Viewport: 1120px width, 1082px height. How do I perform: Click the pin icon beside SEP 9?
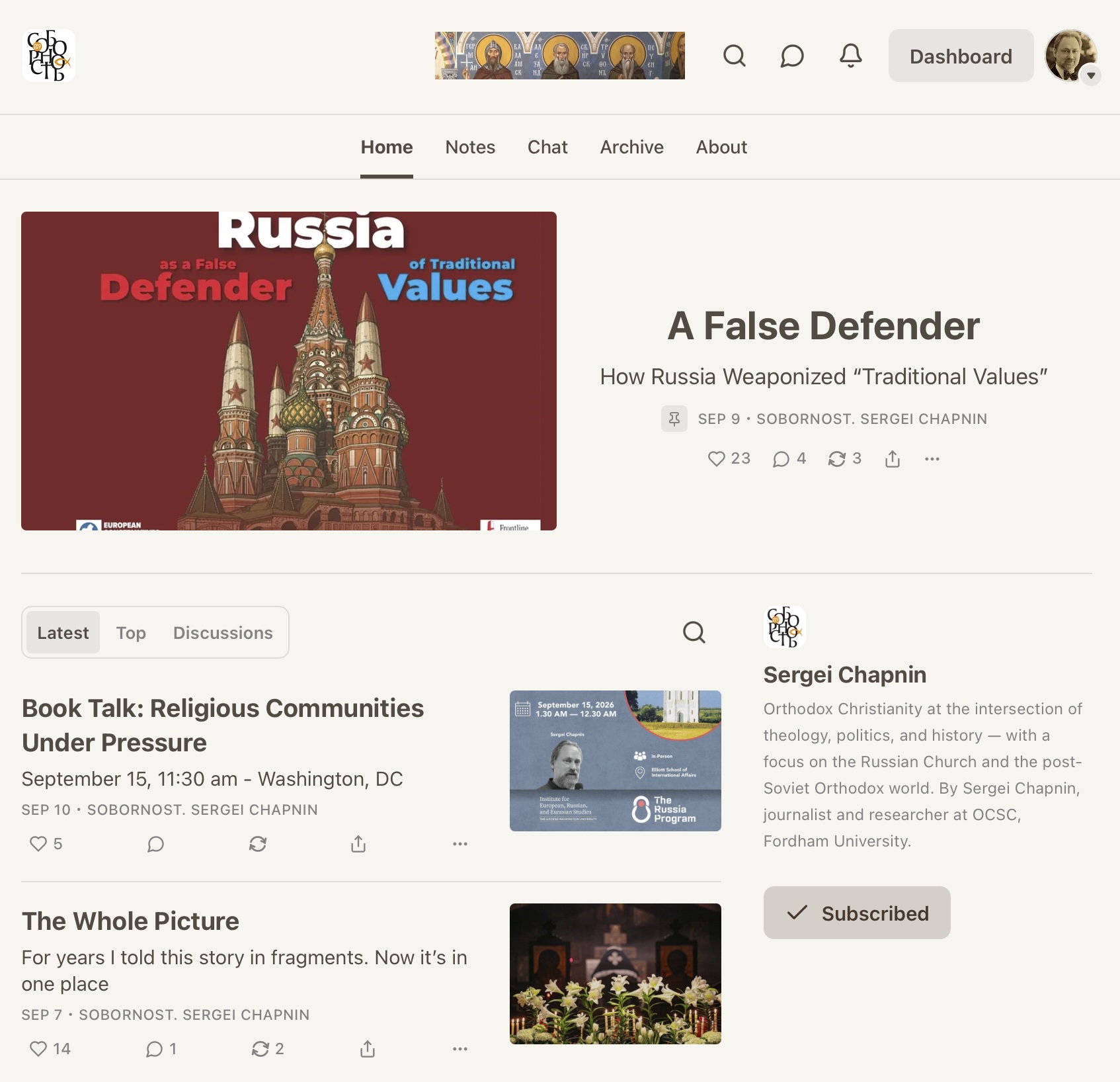click(x=674, y=419)
